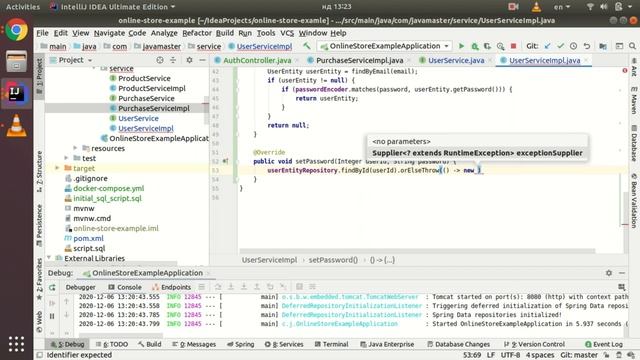This screenshot has width=640, height=360.
Task: Open VLC from the Ubuntu dock
Action: (x=16, y=126)
